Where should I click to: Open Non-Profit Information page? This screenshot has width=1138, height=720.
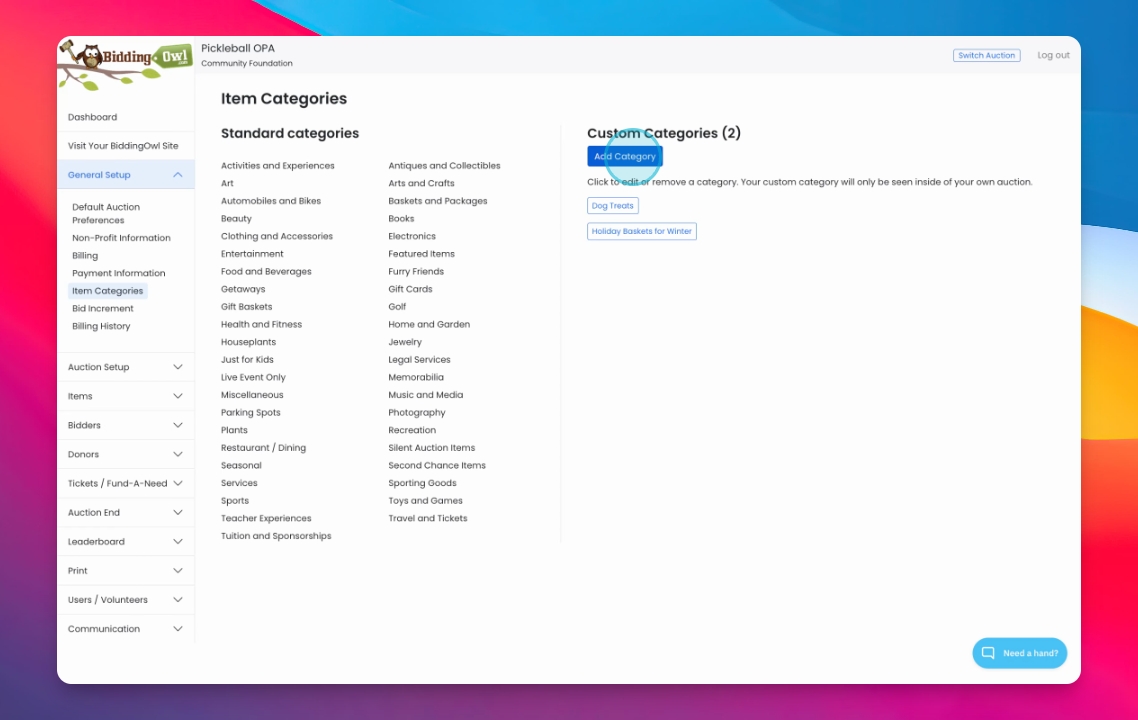coord(121,238)
